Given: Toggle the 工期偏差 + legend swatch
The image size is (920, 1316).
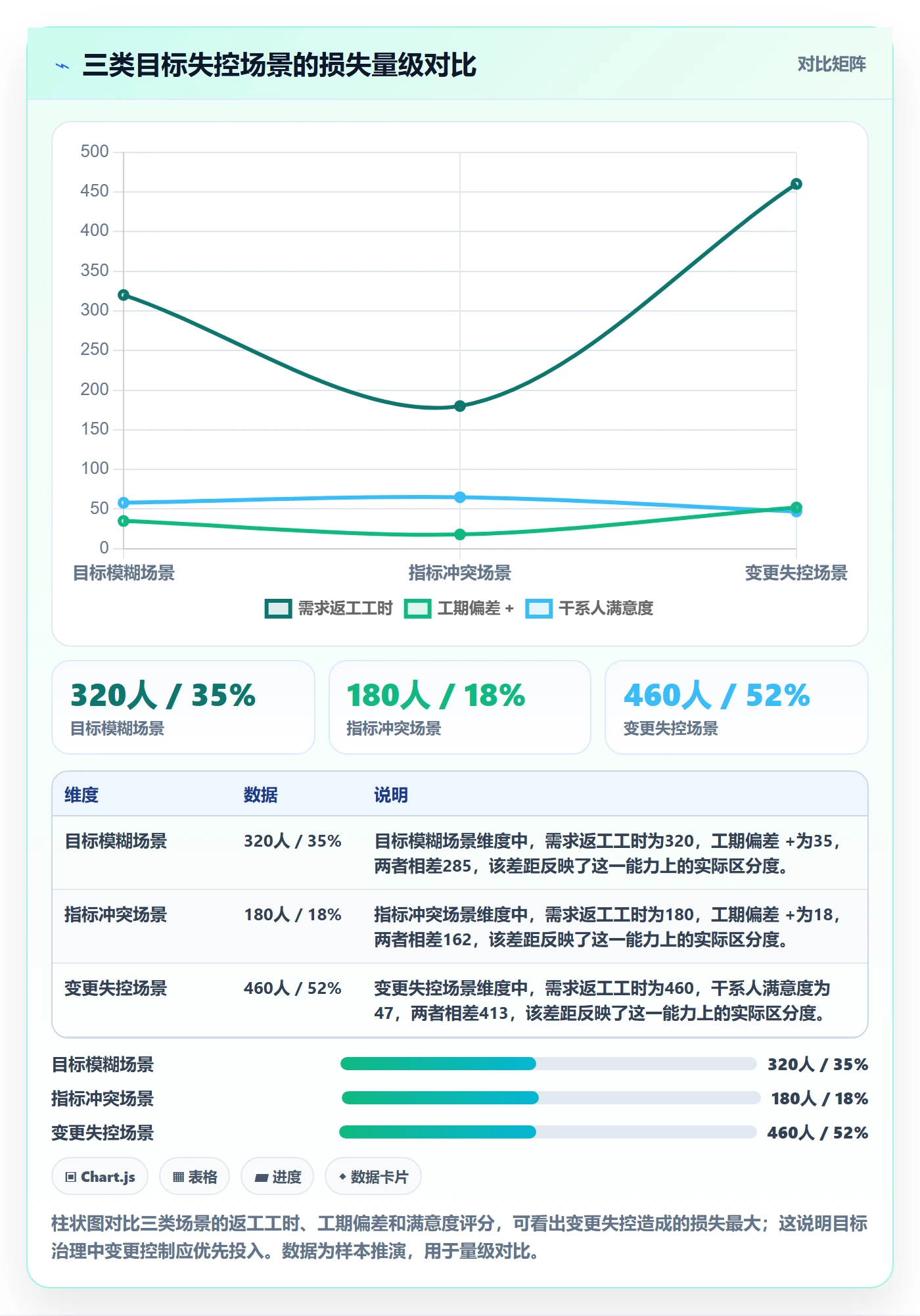Looking at the screenshot, I should 418,609.
